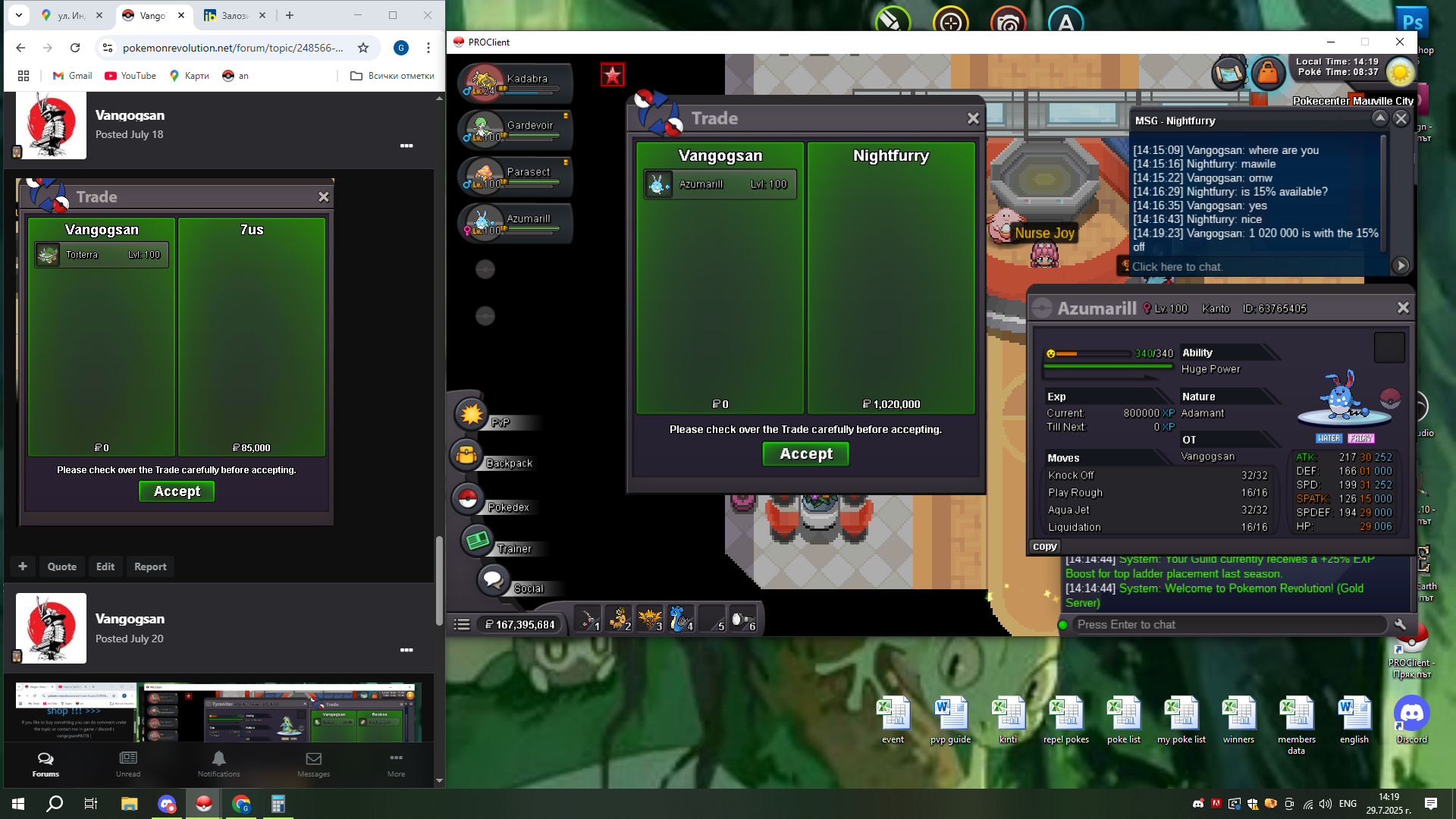This screenshot has width=1456, height=819.
Task: Open Chrome's three-dot menu
Action: [x=428, y=48]
